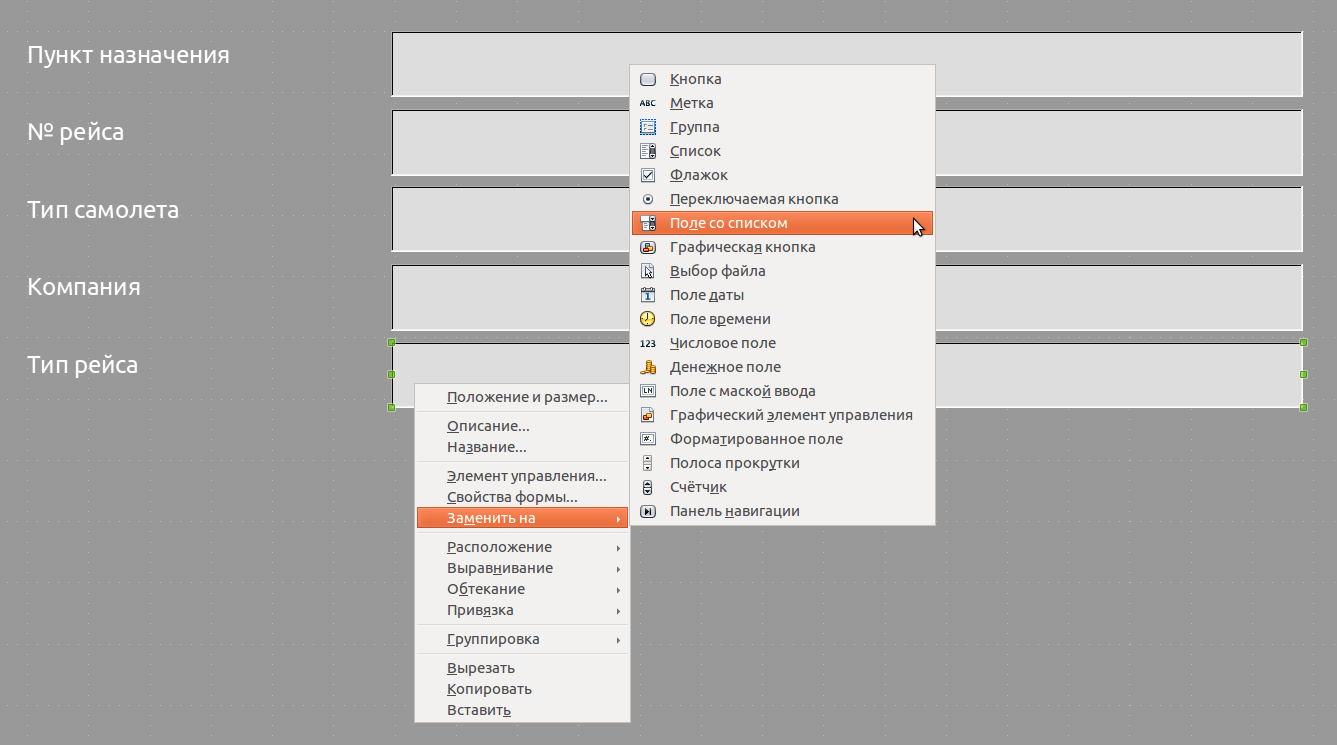
Task: Select the Тип рейса label
Action: tap(83, 365)
